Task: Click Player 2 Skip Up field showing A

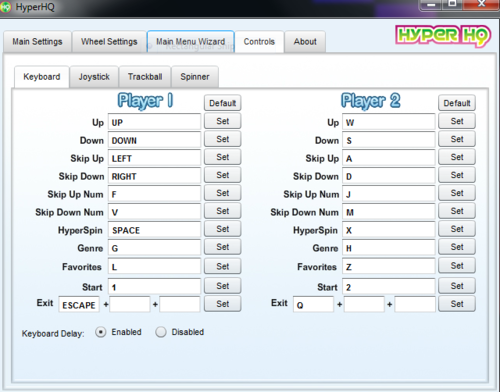Action: click(x=389, y=158)
